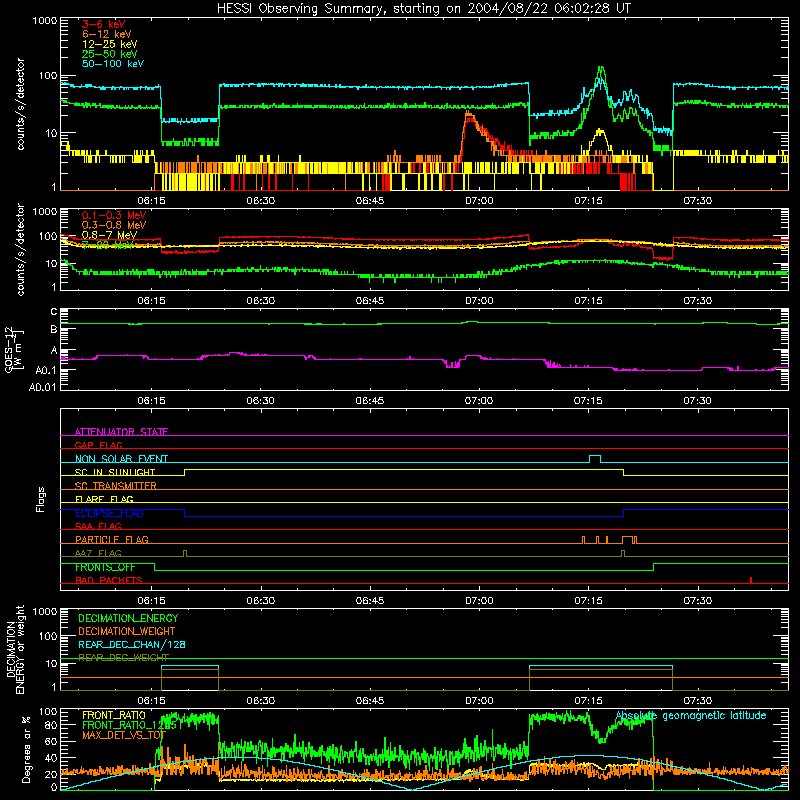The width and height of the screenshot is (800, 800).
Task: Pick the cyan 50-100 keV legend label
Action: [x=113, y=63]
